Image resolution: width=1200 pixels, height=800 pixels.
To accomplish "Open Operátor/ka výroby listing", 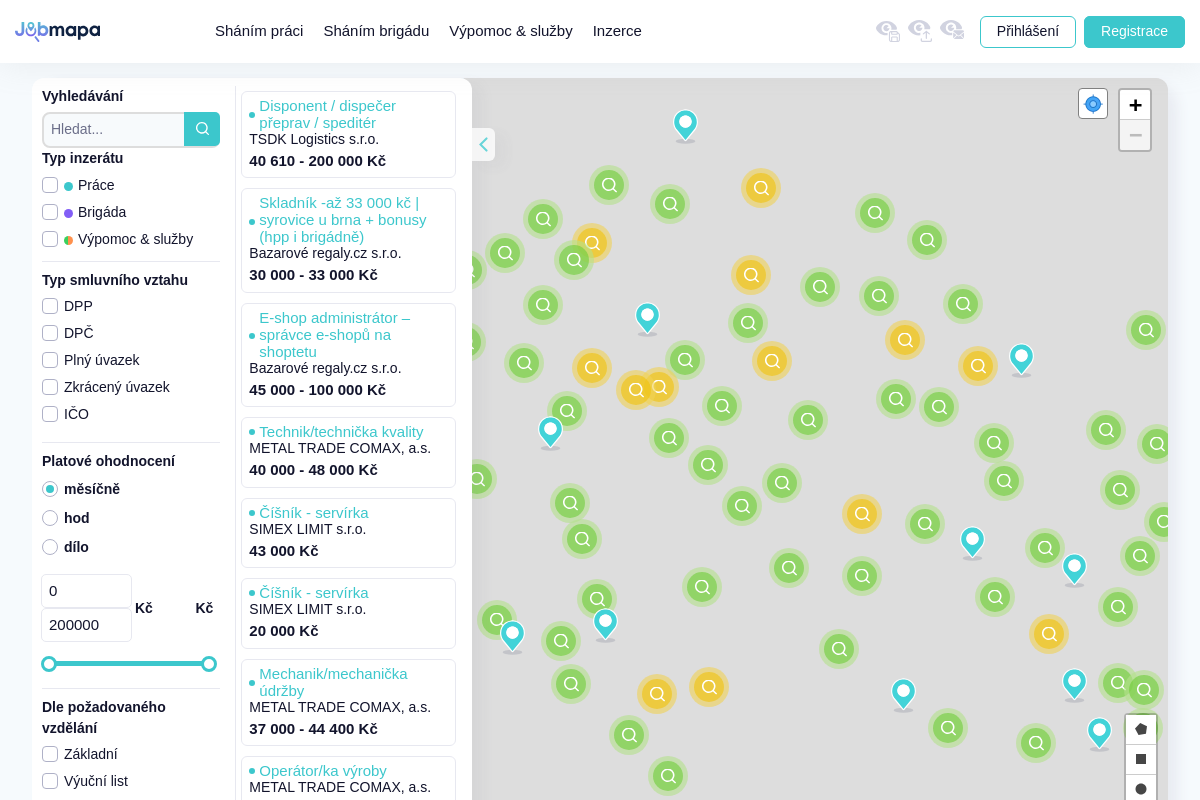I will (x=323, y=771).
